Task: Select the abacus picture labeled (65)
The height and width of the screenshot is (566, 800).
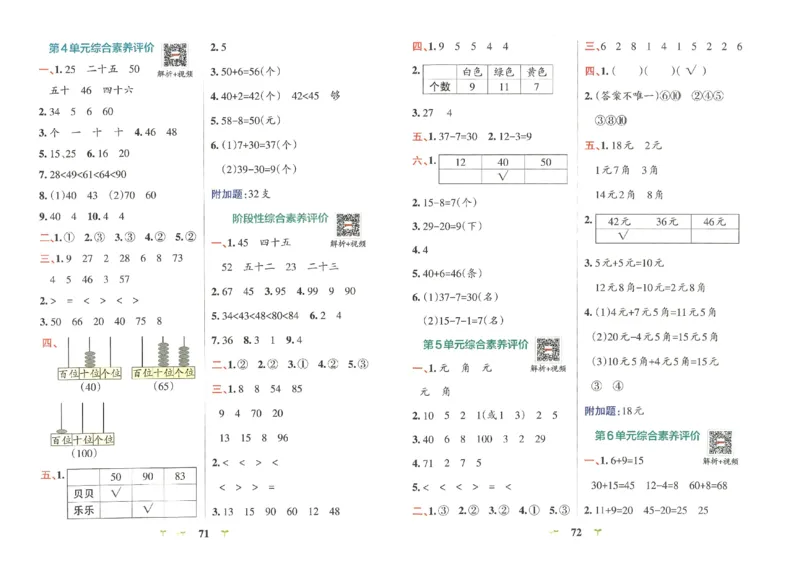Action: (163, 357)
